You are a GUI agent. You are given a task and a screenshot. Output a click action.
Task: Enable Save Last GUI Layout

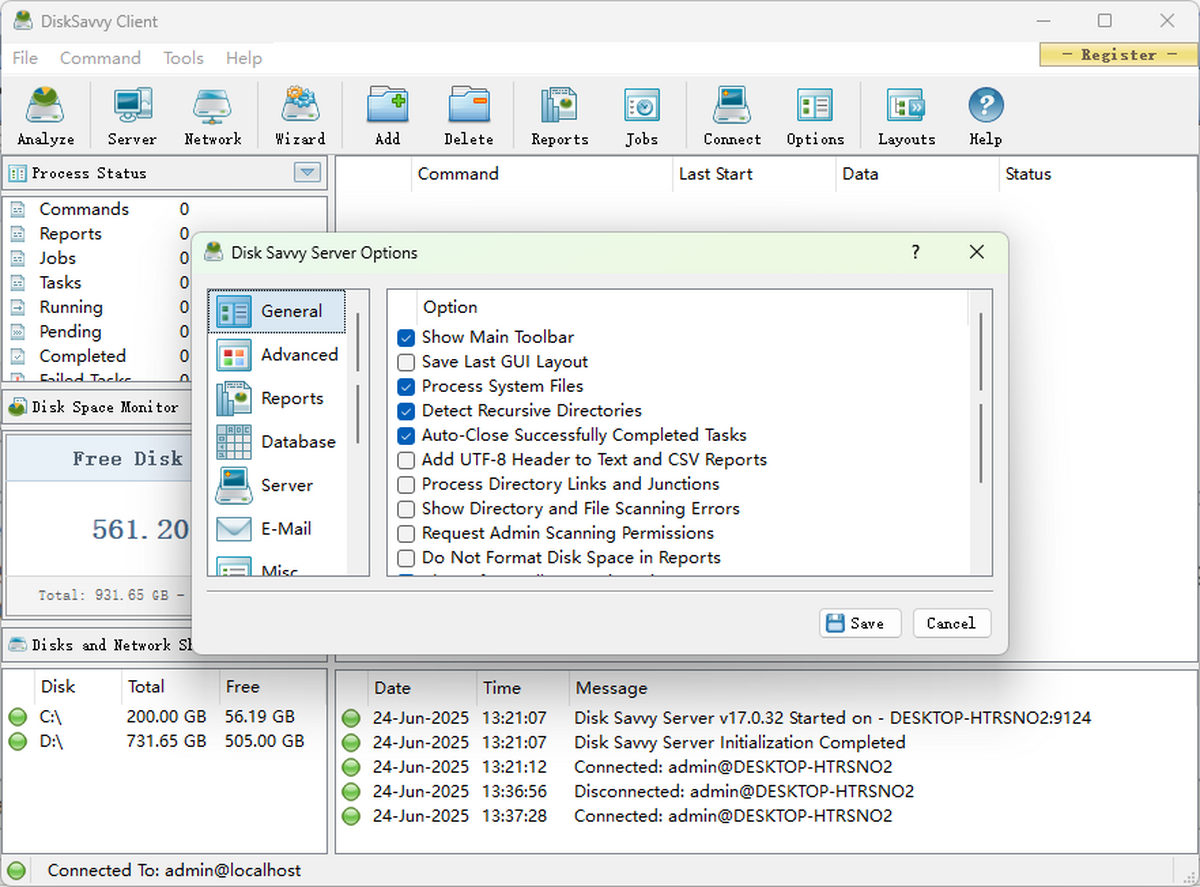[x=406, y=362]
